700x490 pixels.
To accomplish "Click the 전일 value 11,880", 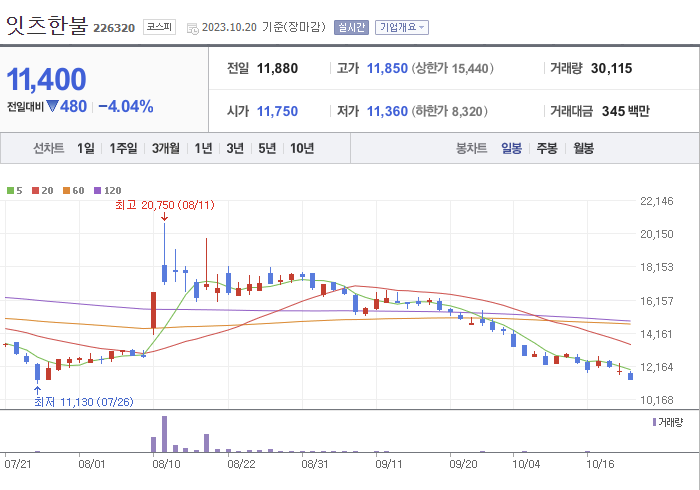I will click(277, 68).
